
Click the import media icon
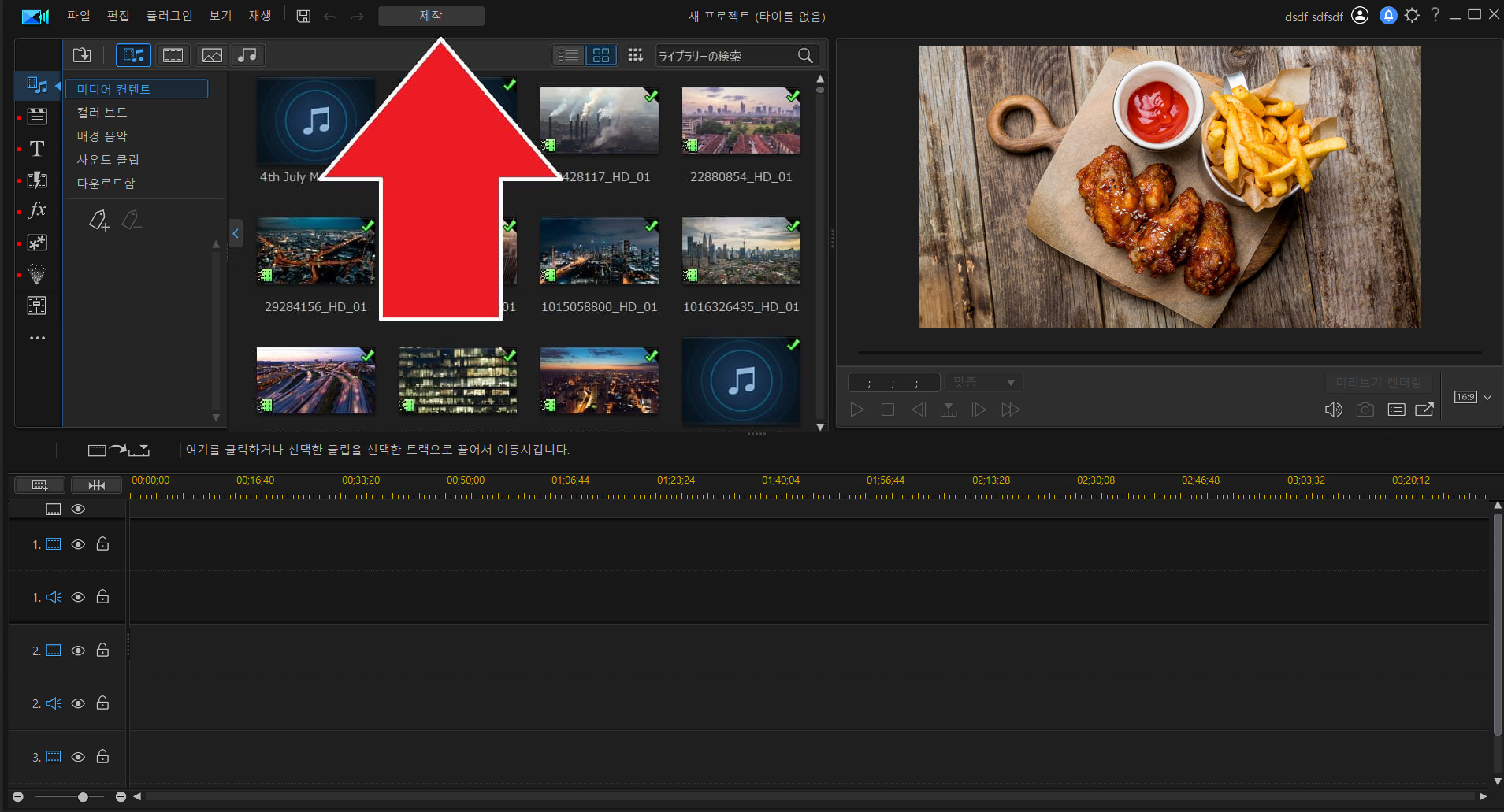pyautogui.click(x=82, y=55)
